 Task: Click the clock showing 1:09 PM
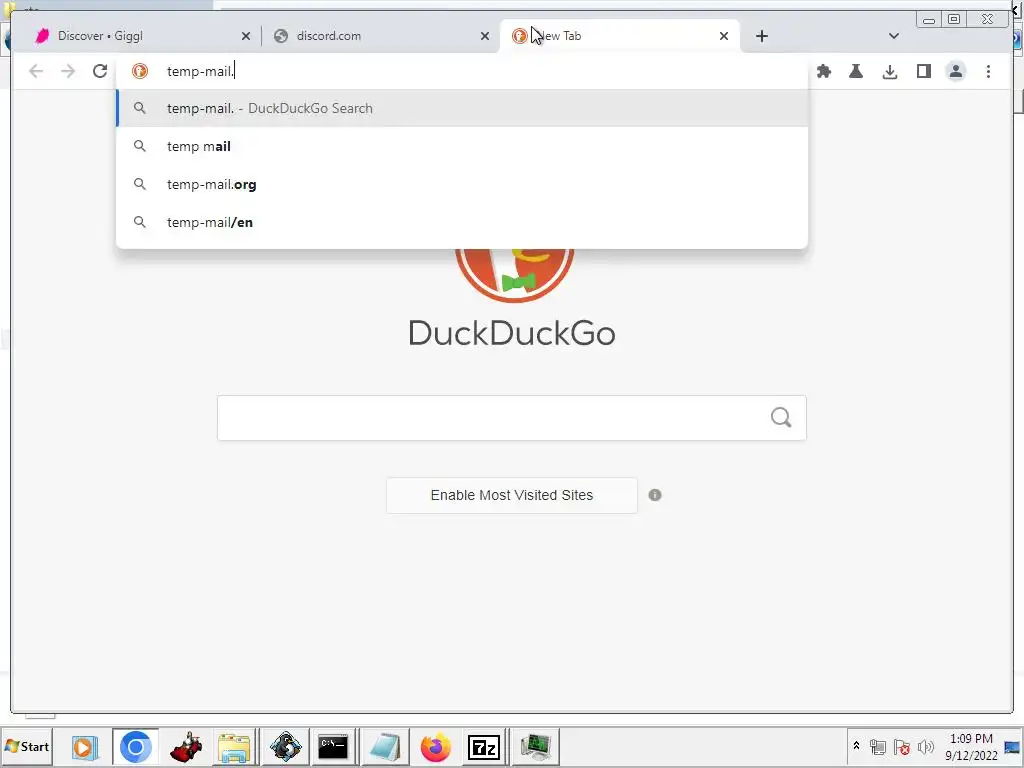point(971,739)
